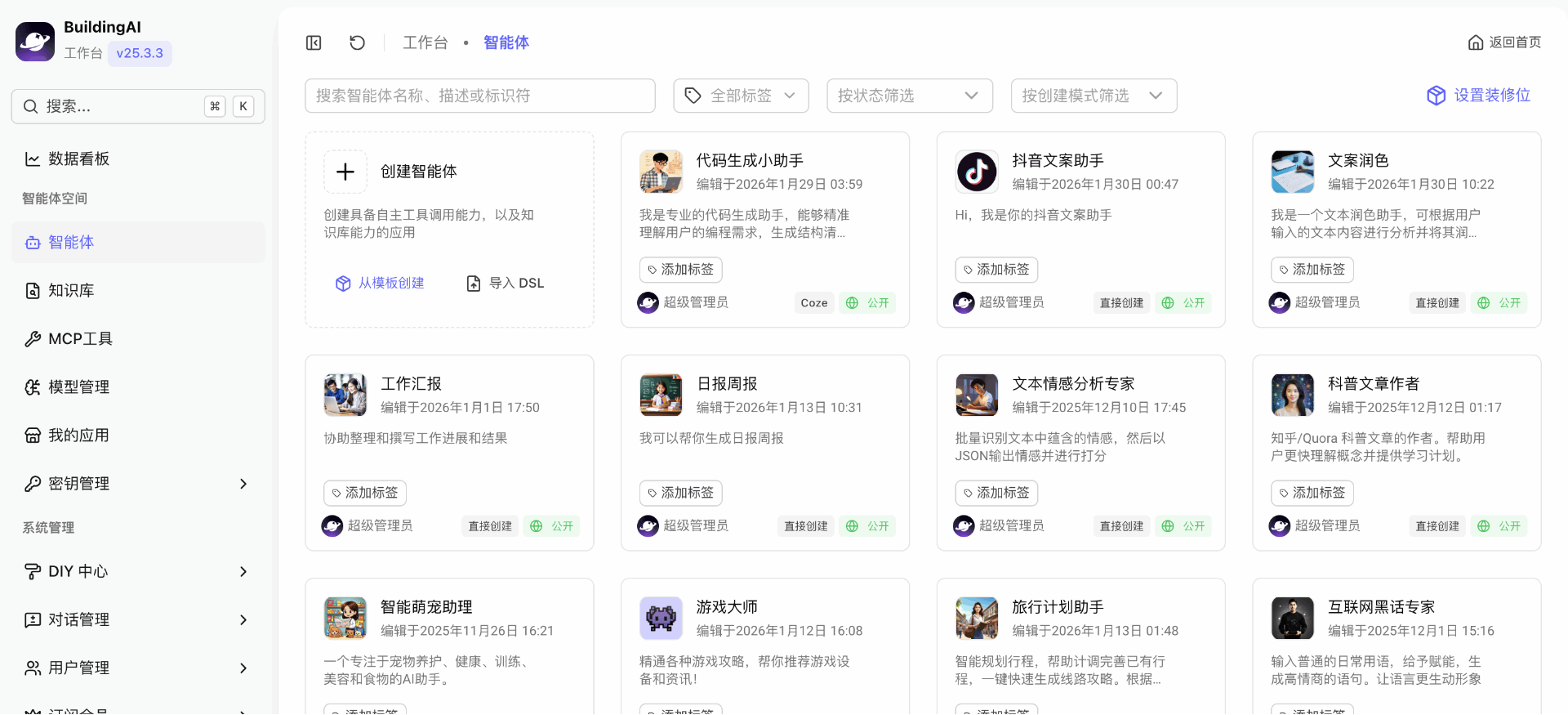Open the 旅行计划助手 card title
The height and width of the screenshot is (715, 1568).
(1058, 607)
